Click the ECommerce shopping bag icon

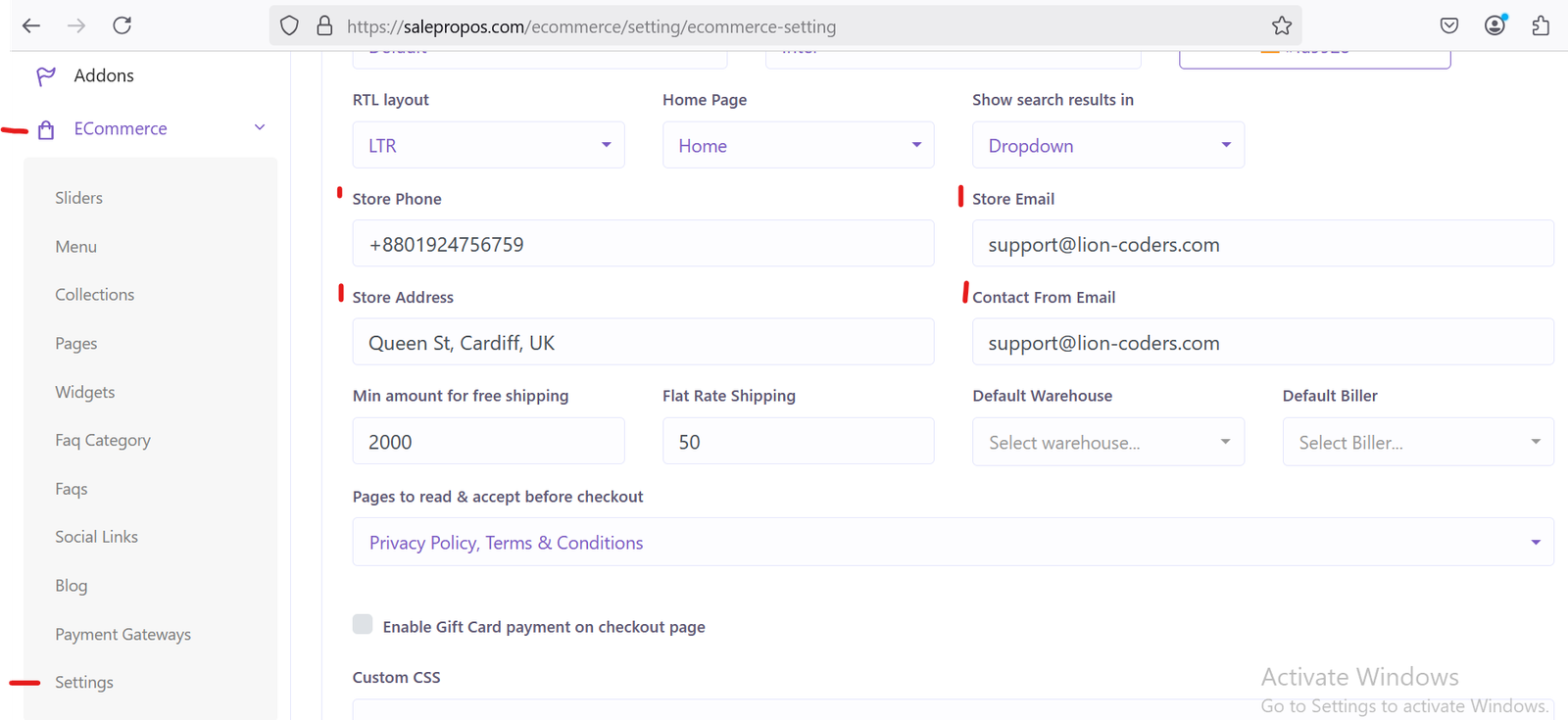[46, 129]
